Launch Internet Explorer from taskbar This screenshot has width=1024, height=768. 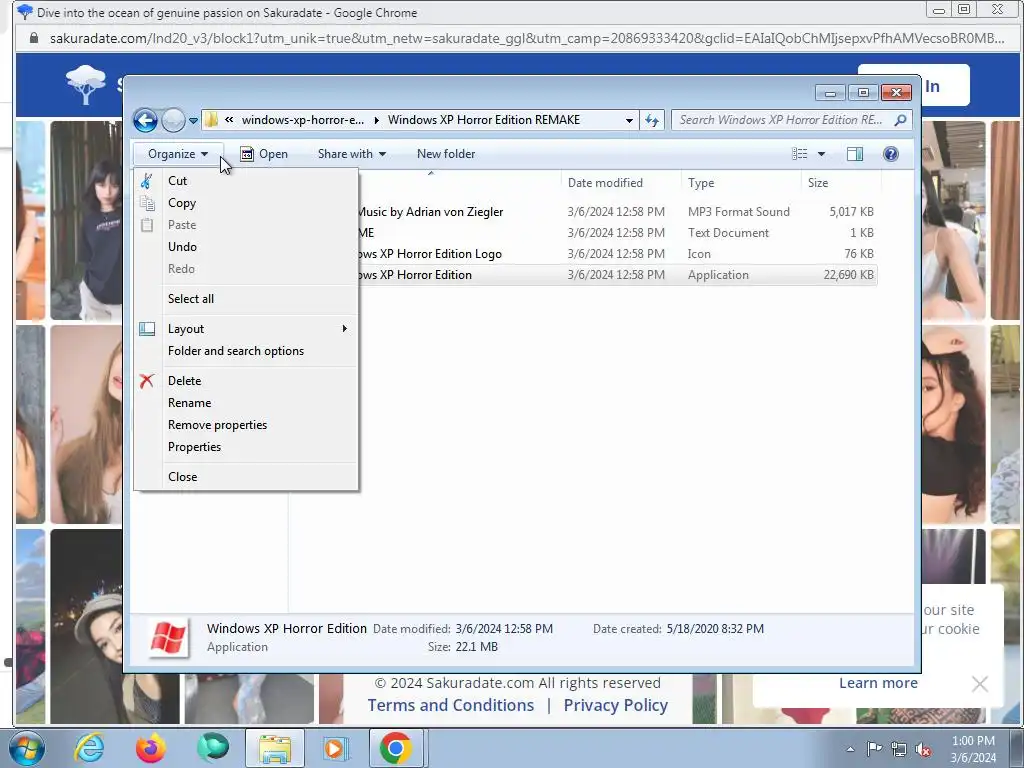(89, 748)
